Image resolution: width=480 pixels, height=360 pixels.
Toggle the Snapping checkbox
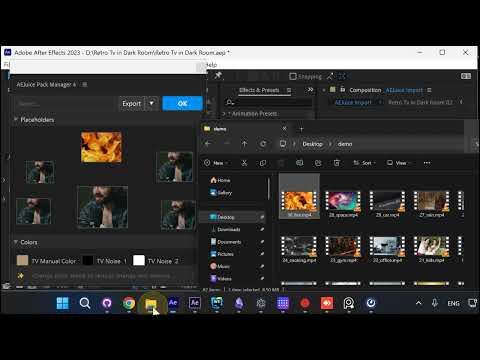pos(293,76)
